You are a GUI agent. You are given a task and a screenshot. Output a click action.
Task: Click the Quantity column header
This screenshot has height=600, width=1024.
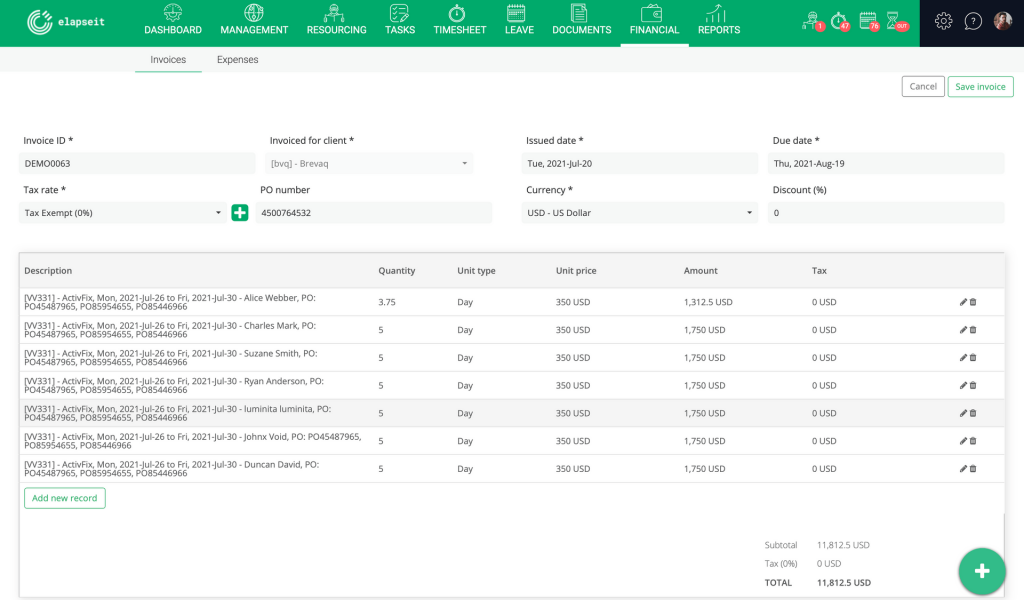(x=396, y=270)
